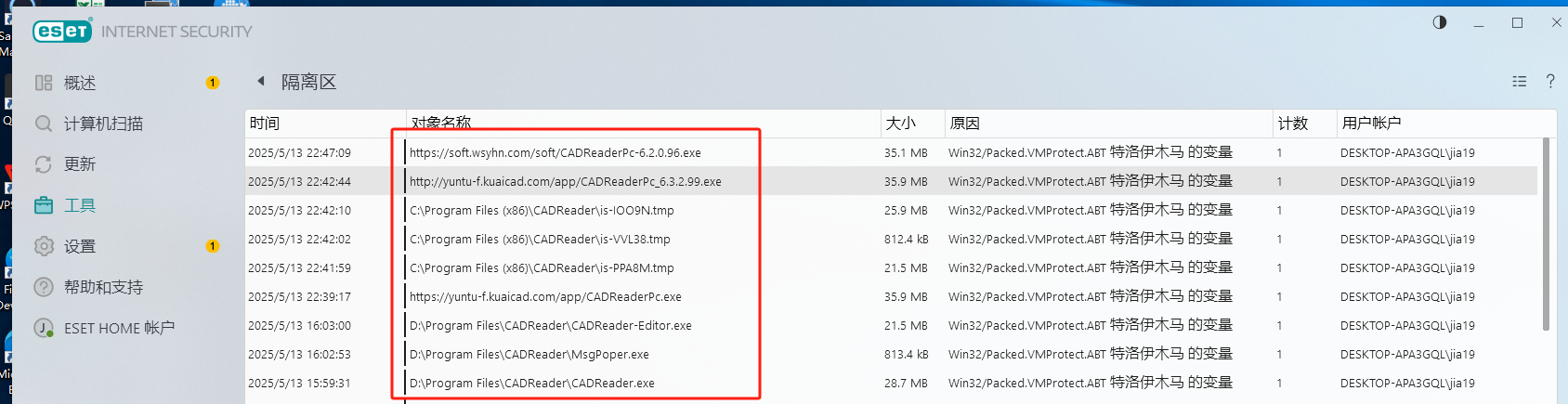Go back using the arrow beside 隔离区

(261, 82)
